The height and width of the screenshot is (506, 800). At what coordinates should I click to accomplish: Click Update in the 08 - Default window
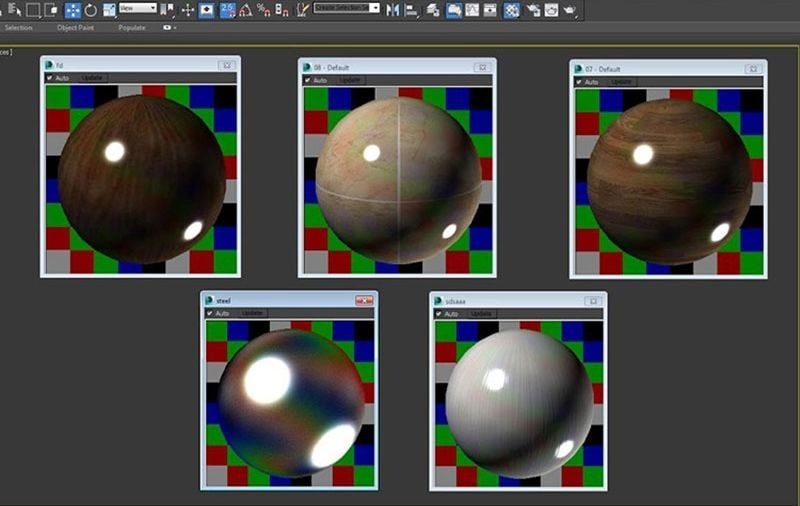[351, 80]
